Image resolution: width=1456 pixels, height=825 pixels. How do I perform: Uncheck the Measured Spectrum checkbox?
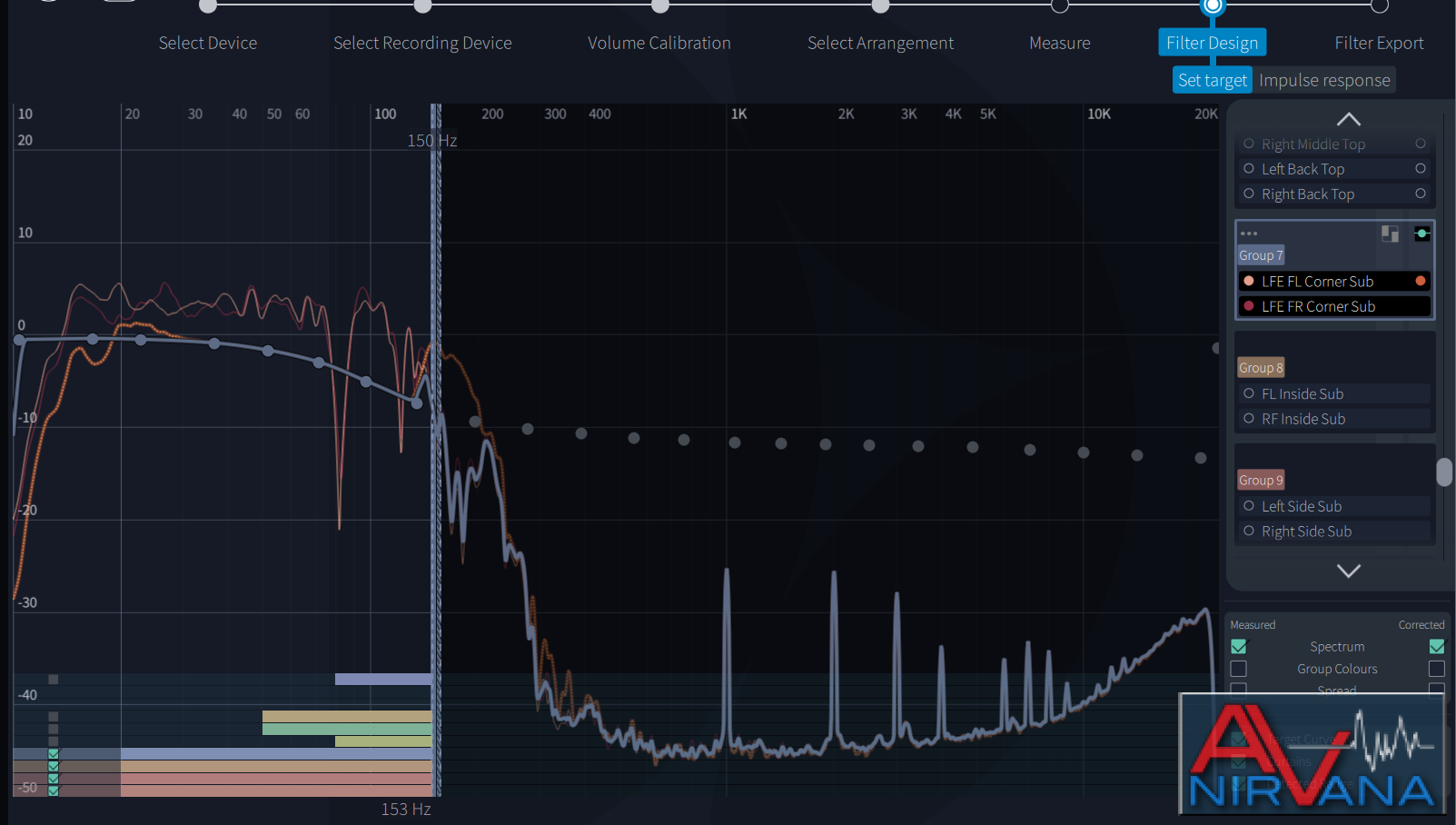[x=1239, y=646]
